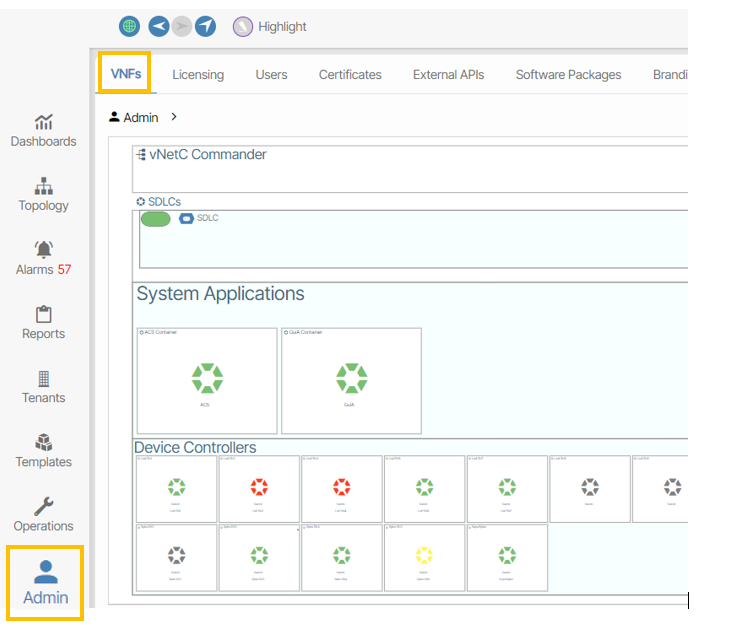Select the GUA container application icon
Screen dimensions: 731x626
click(351, 379)
